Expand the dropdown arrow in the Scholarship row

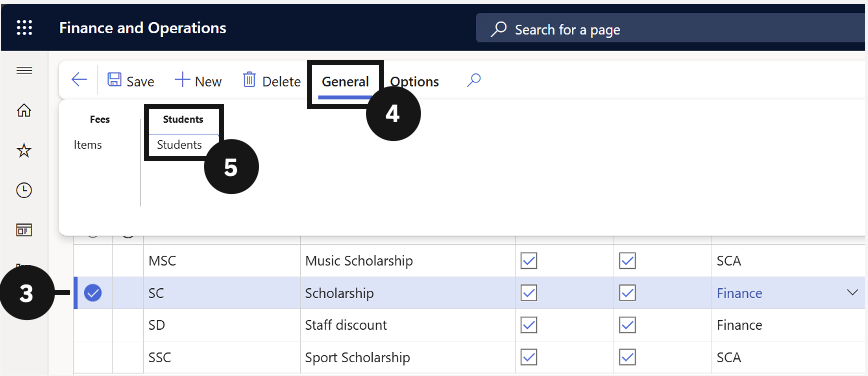[852, 292]
